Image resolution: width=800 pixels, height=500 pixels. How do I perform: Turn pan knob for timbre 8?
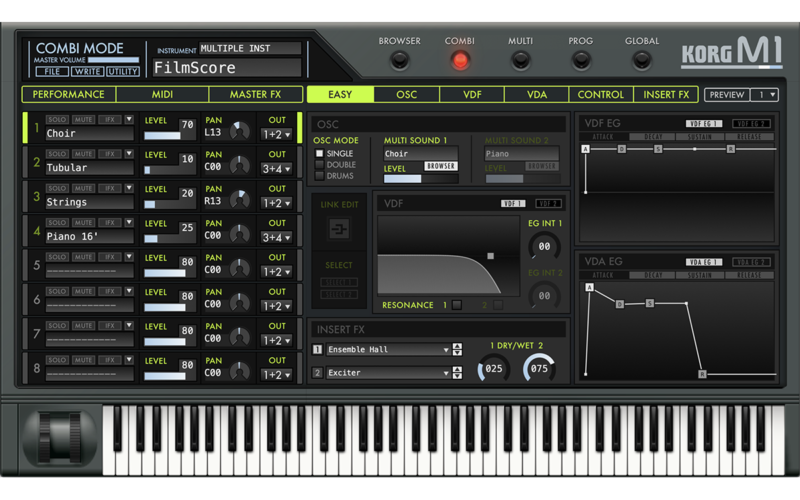pyautogui.click(x=239, y=371)
